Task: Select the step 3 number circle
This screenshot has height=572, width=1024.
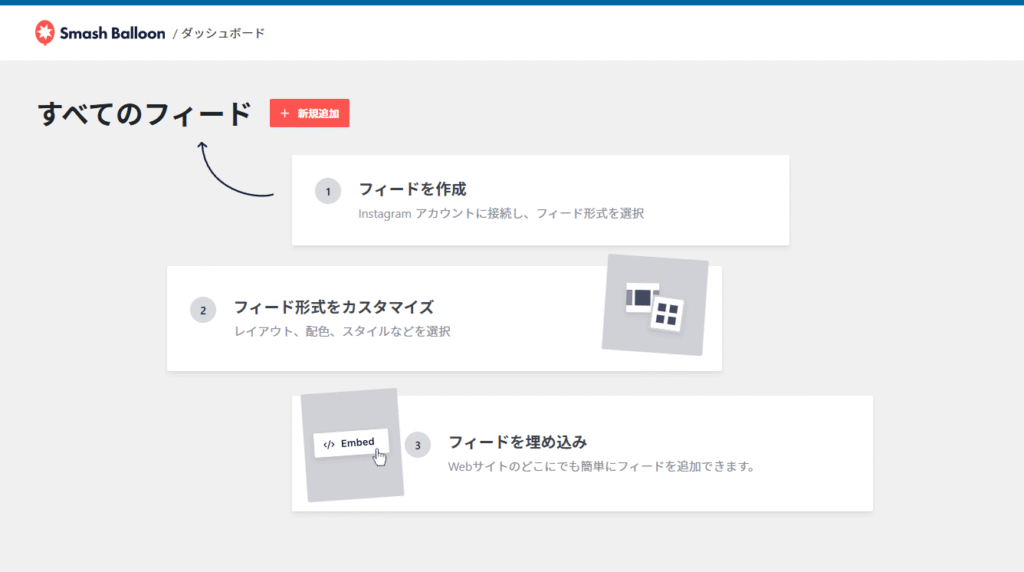Action: 417,444
